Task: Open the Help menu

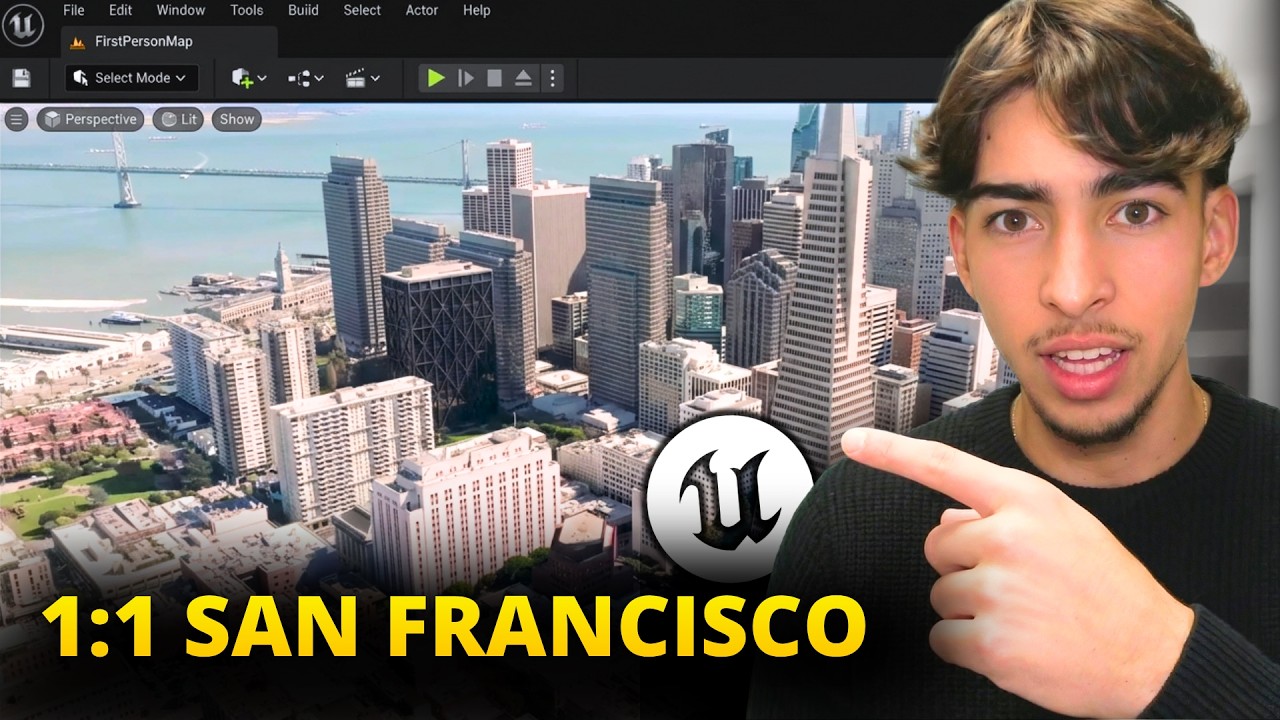Action: 477,10
